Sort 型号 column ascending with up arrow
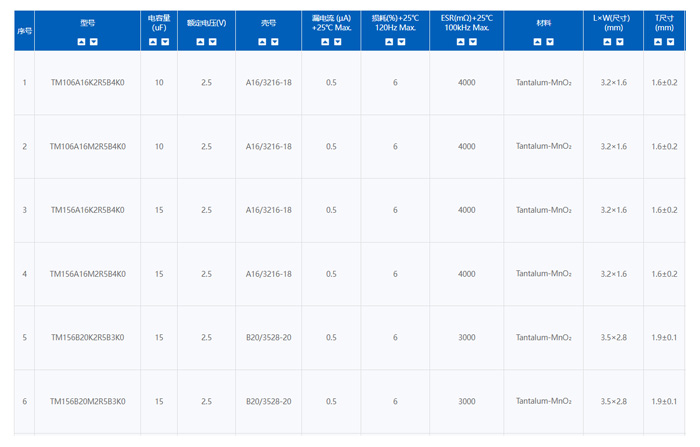This screenshot has height=447, width=700. tap(81, 42)
